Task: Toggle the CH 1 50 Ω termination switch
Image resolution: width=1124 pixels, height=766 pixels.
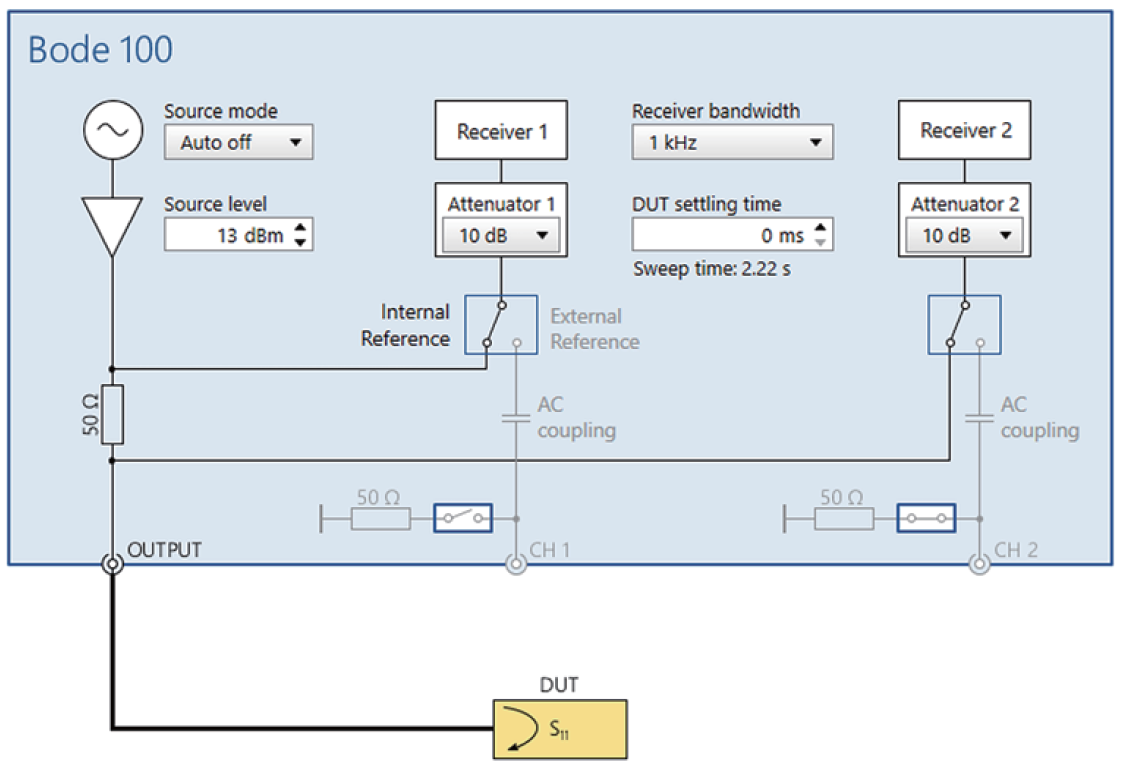Action: coord(463,518)
